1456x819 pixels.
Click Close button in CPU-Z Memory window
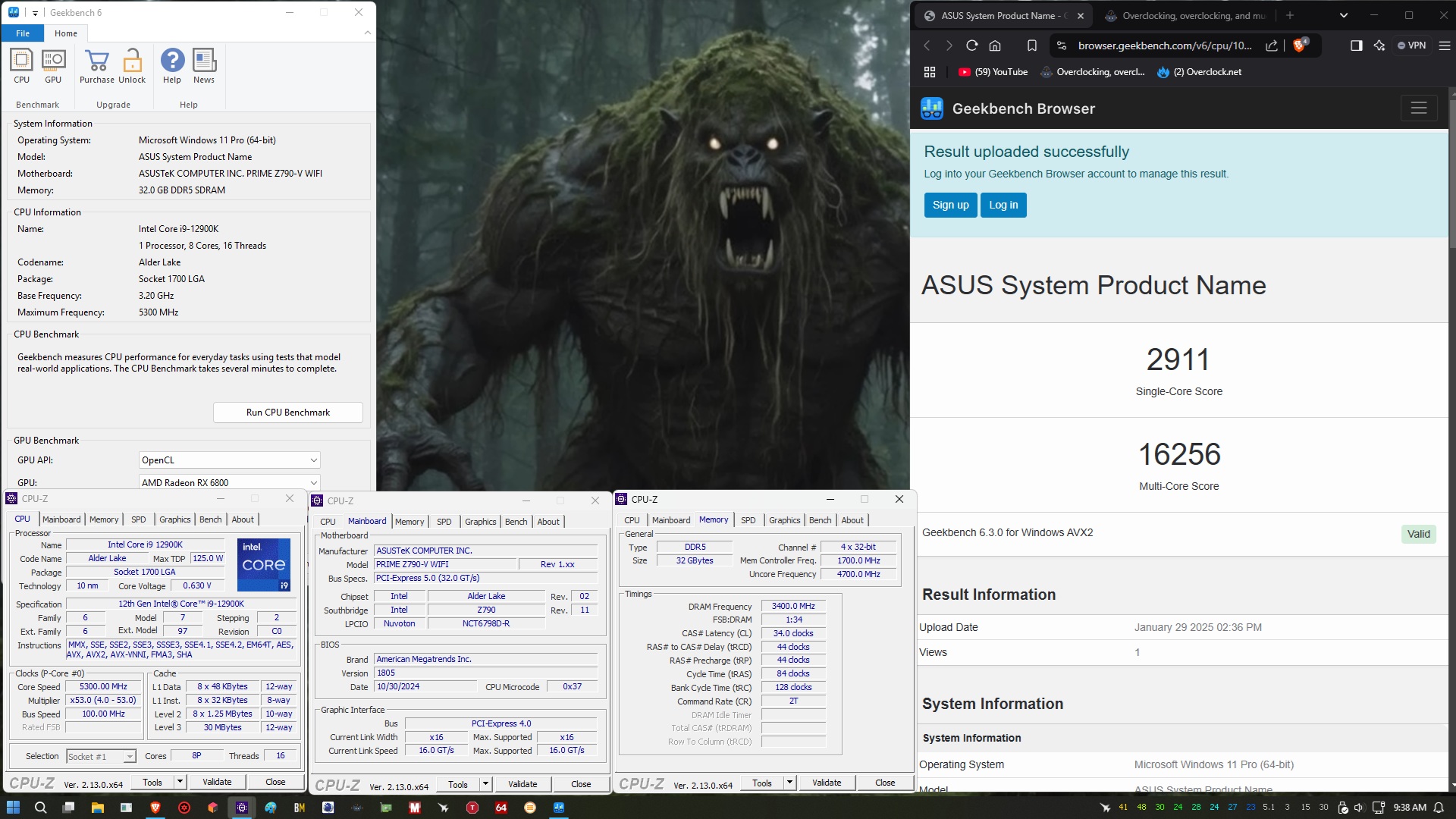(x=885, y=783)
